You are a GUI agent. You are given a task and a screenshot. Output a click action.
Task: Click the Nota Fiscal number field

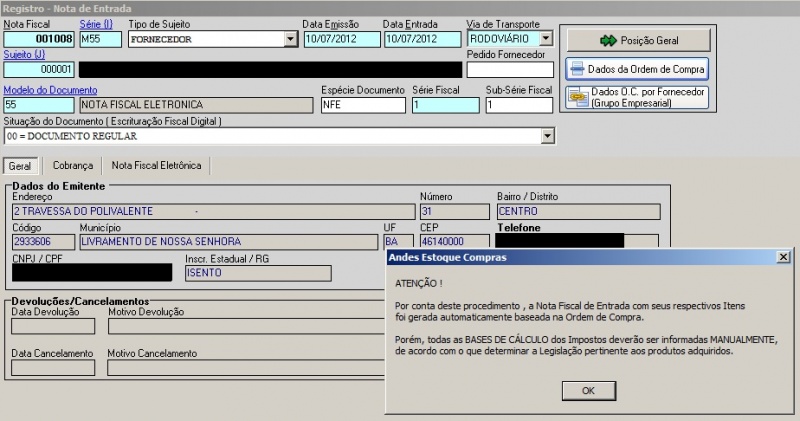click(40, 40)
